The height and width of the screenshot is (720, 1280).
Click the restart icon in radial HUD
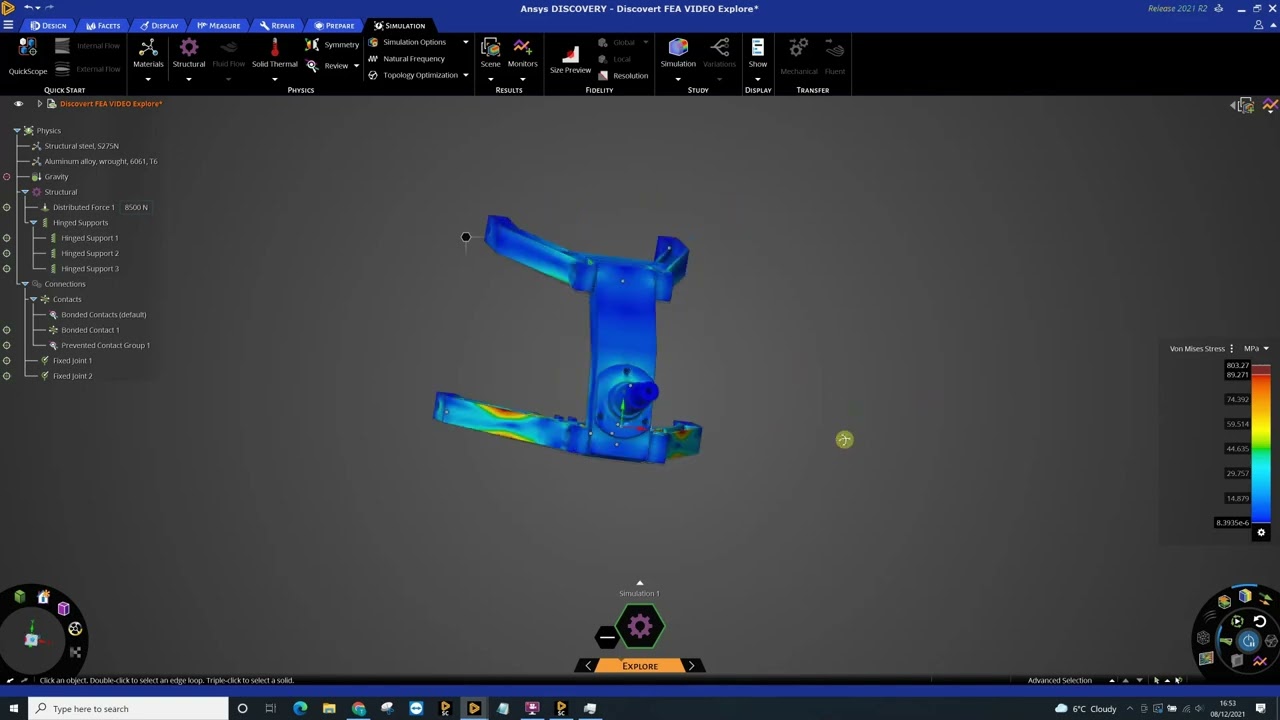coord(1260,621)
